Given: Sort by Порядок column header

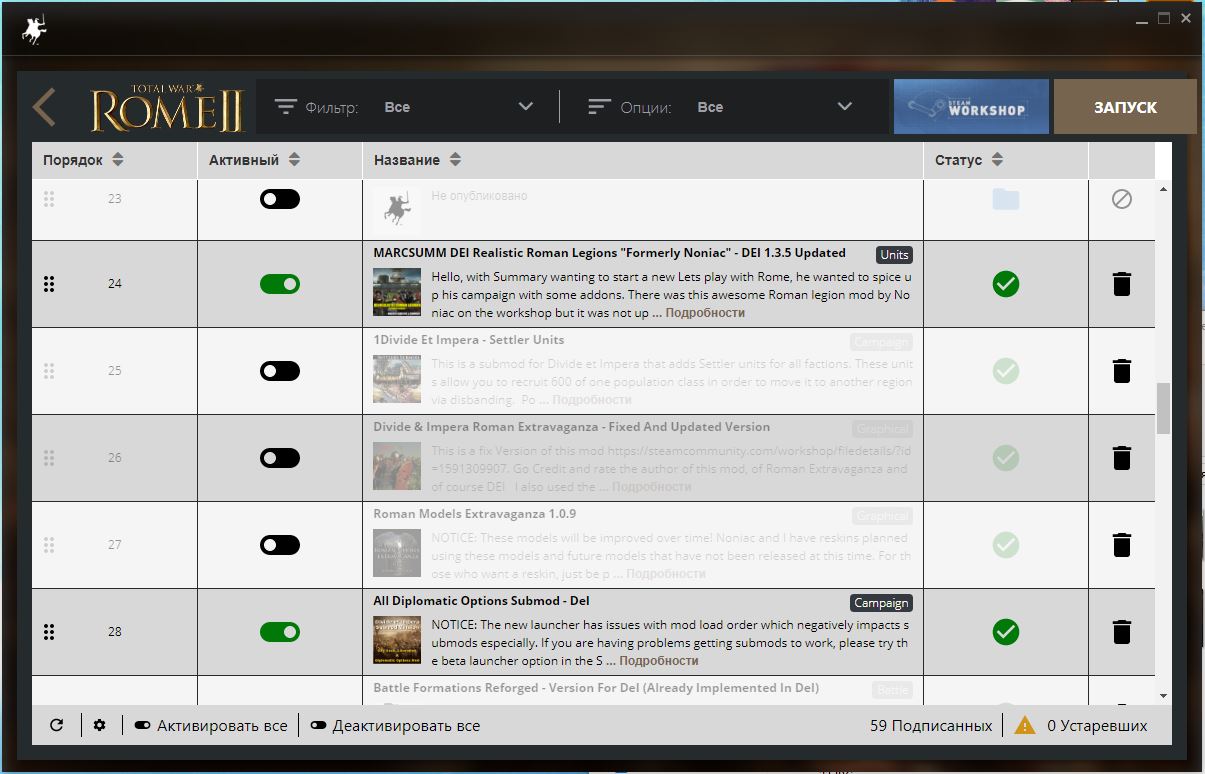Looking at the screenshot, I should click(x=83, y=160).
